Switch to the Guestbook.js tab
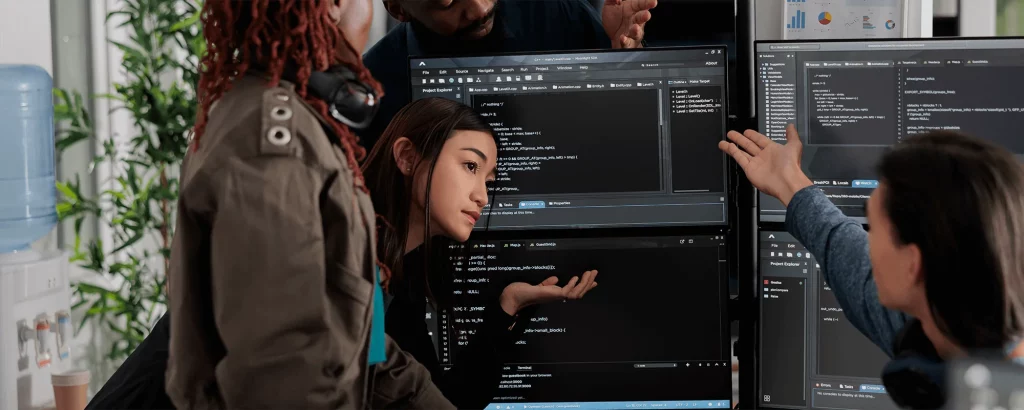 [543, 244]
